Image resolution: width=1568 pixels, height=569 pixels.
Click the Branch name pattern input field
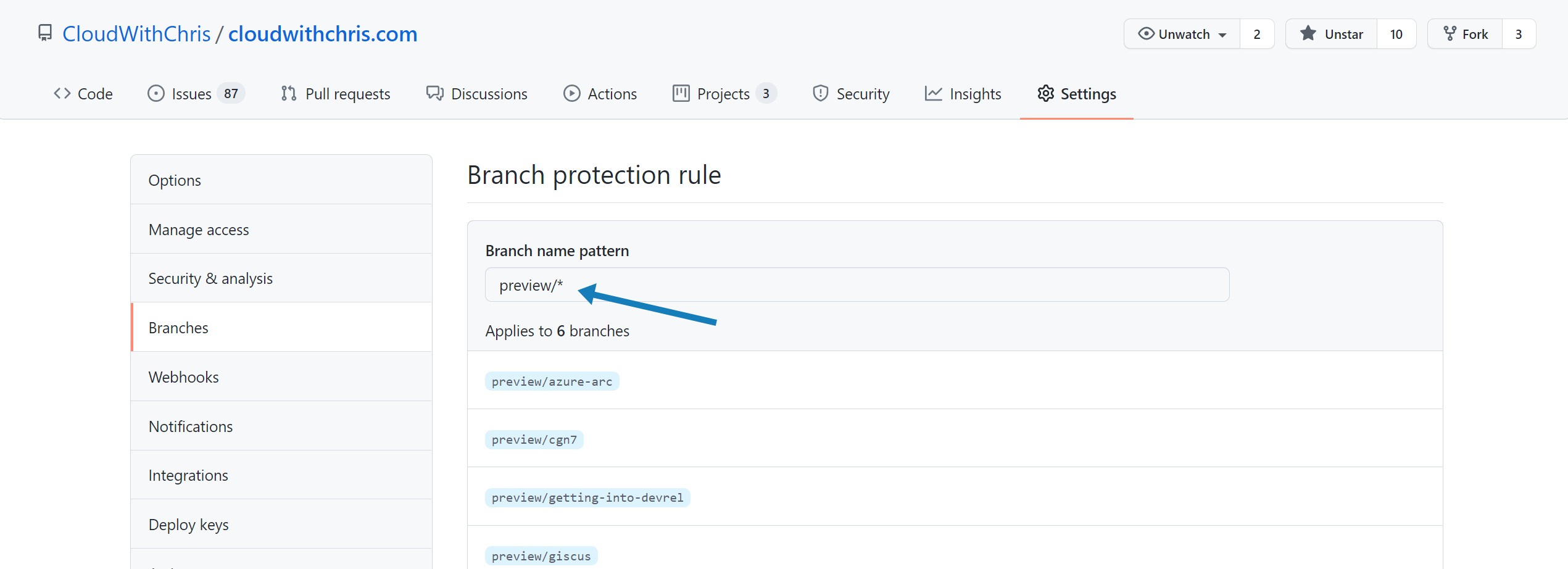(x=857, y=284)
